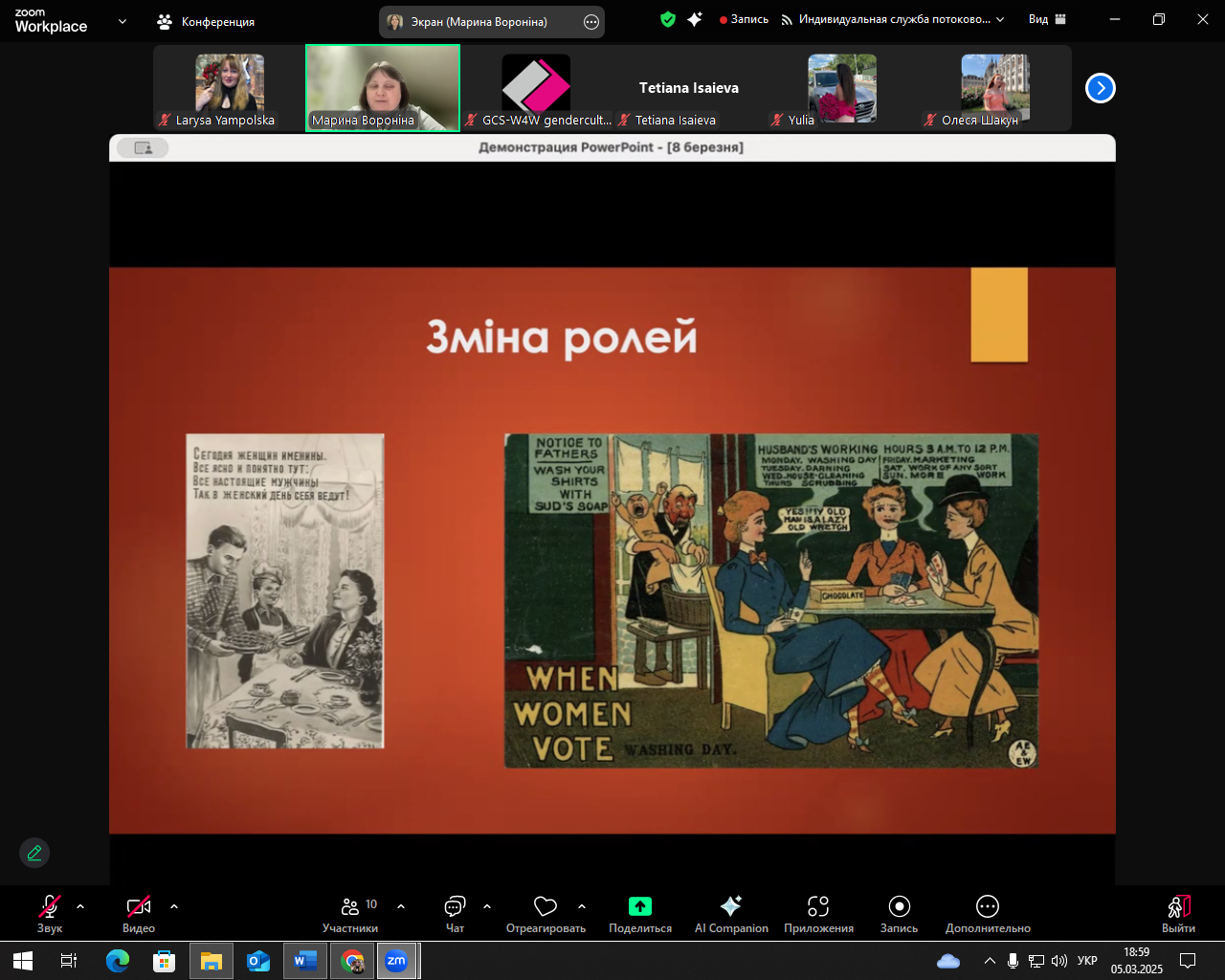Open Task View on taskbar
This screenshot has width=1225, height=980.
click(x=69, y=961)
